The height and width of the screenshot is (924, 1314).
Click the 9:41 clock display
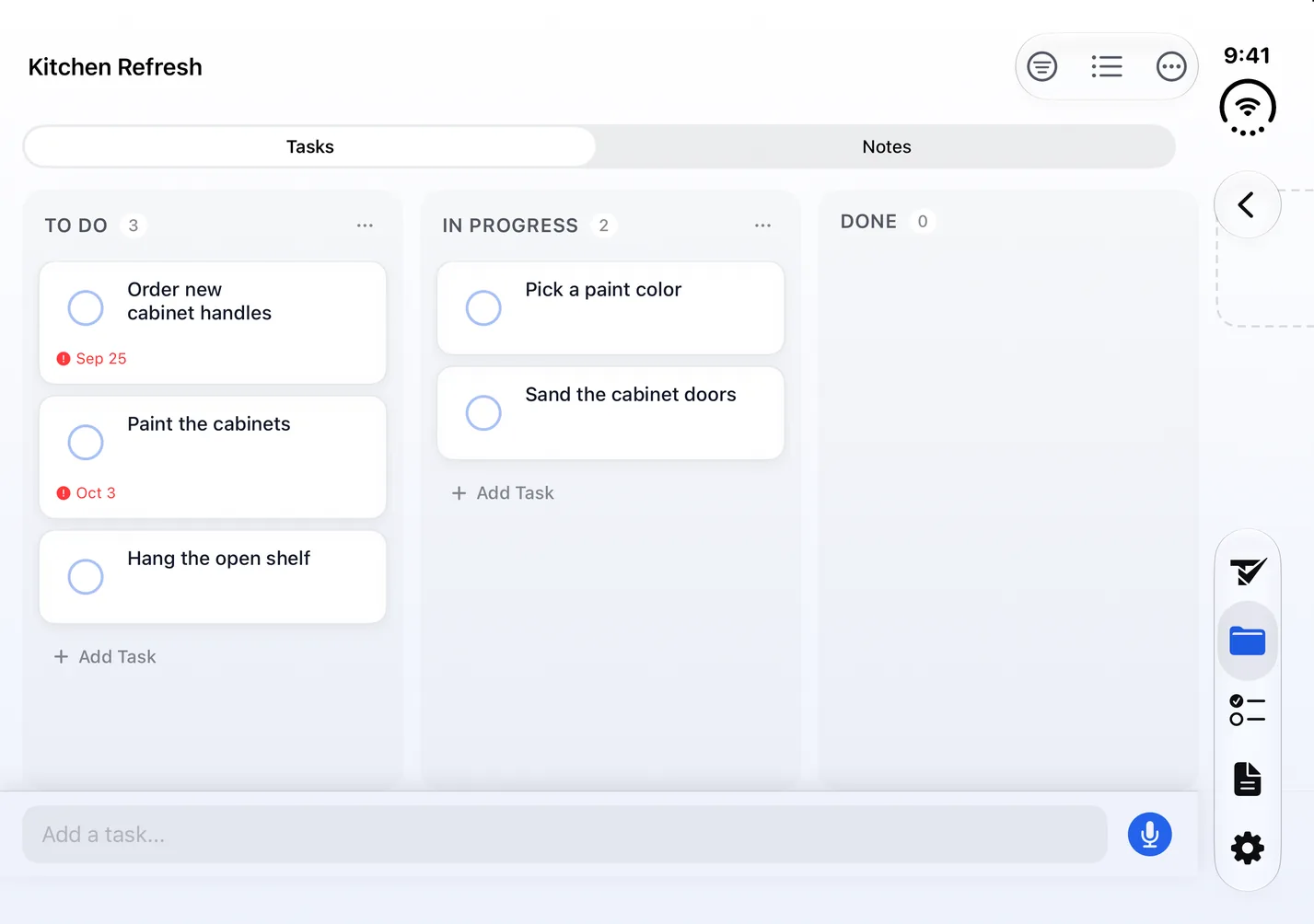(x=1247, y=55)
